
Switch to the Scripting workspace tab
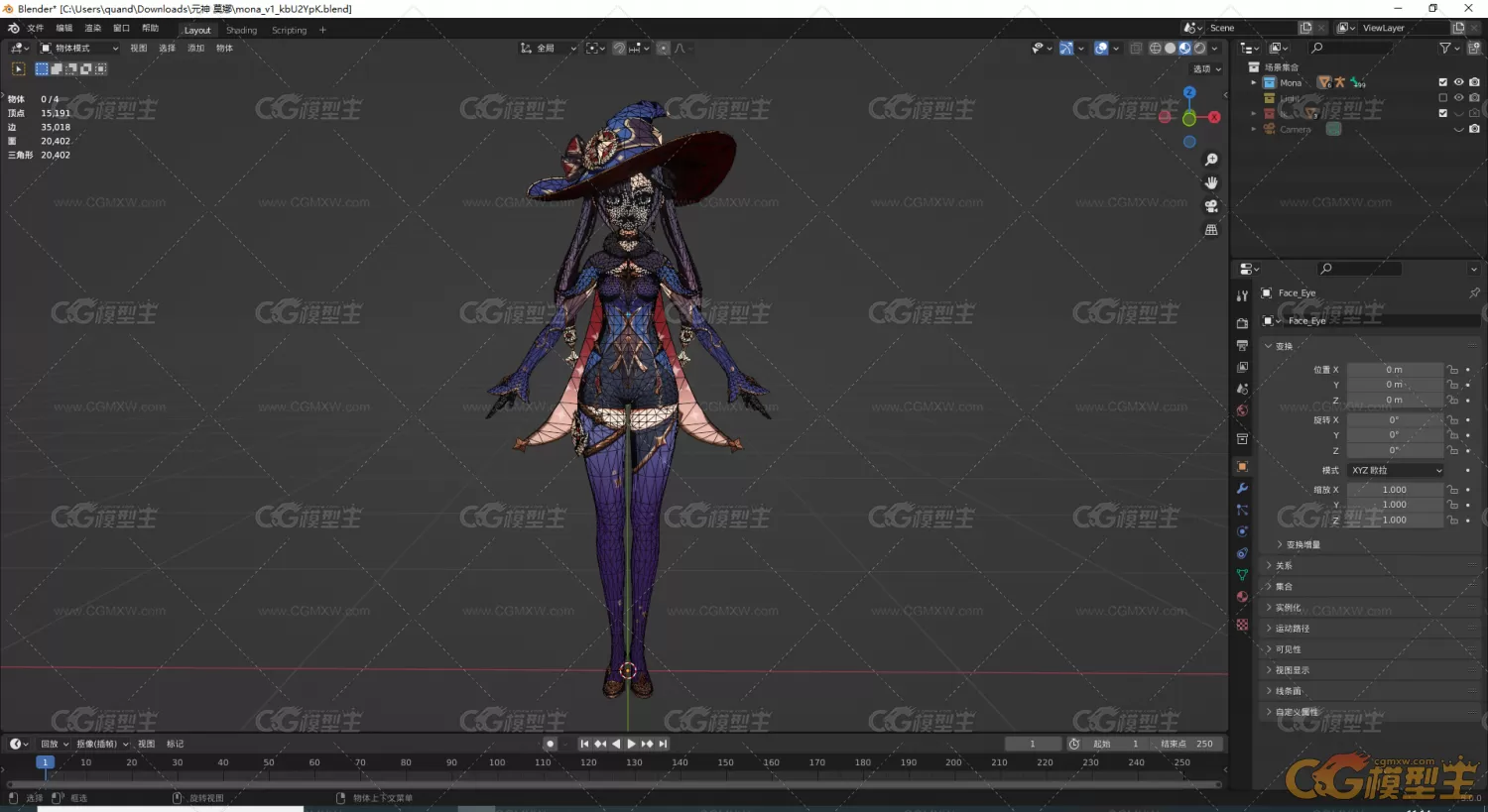click(x=289, y=30)
